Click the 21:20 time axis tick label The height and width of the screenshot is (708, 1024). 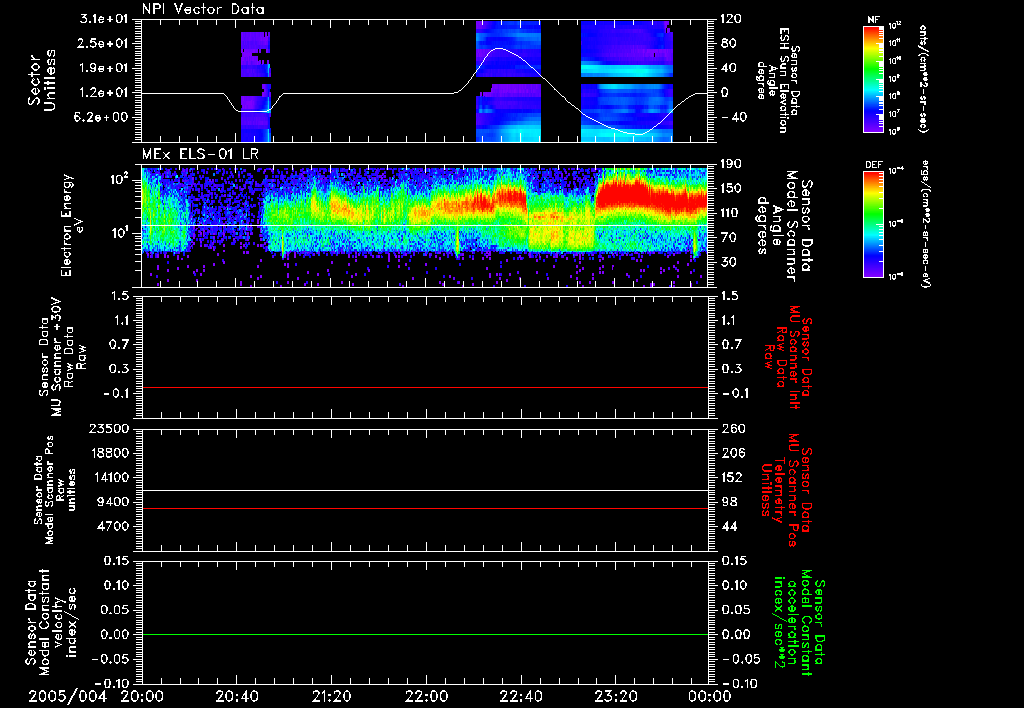[331, 695]
